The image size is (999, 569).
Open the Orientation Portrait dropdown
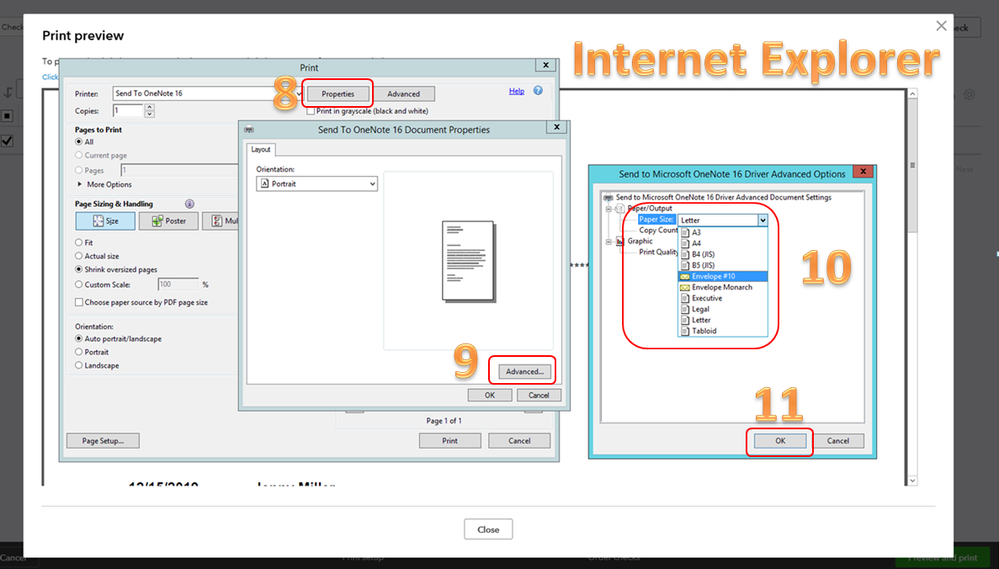[317, 184]
